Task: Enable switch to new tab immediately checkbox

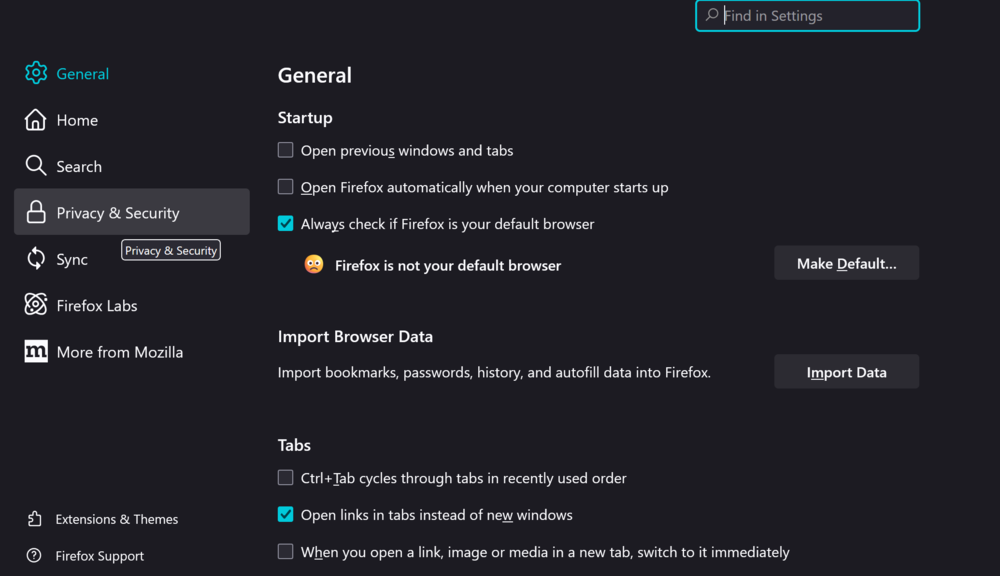Action: click(x=285, y=551)
